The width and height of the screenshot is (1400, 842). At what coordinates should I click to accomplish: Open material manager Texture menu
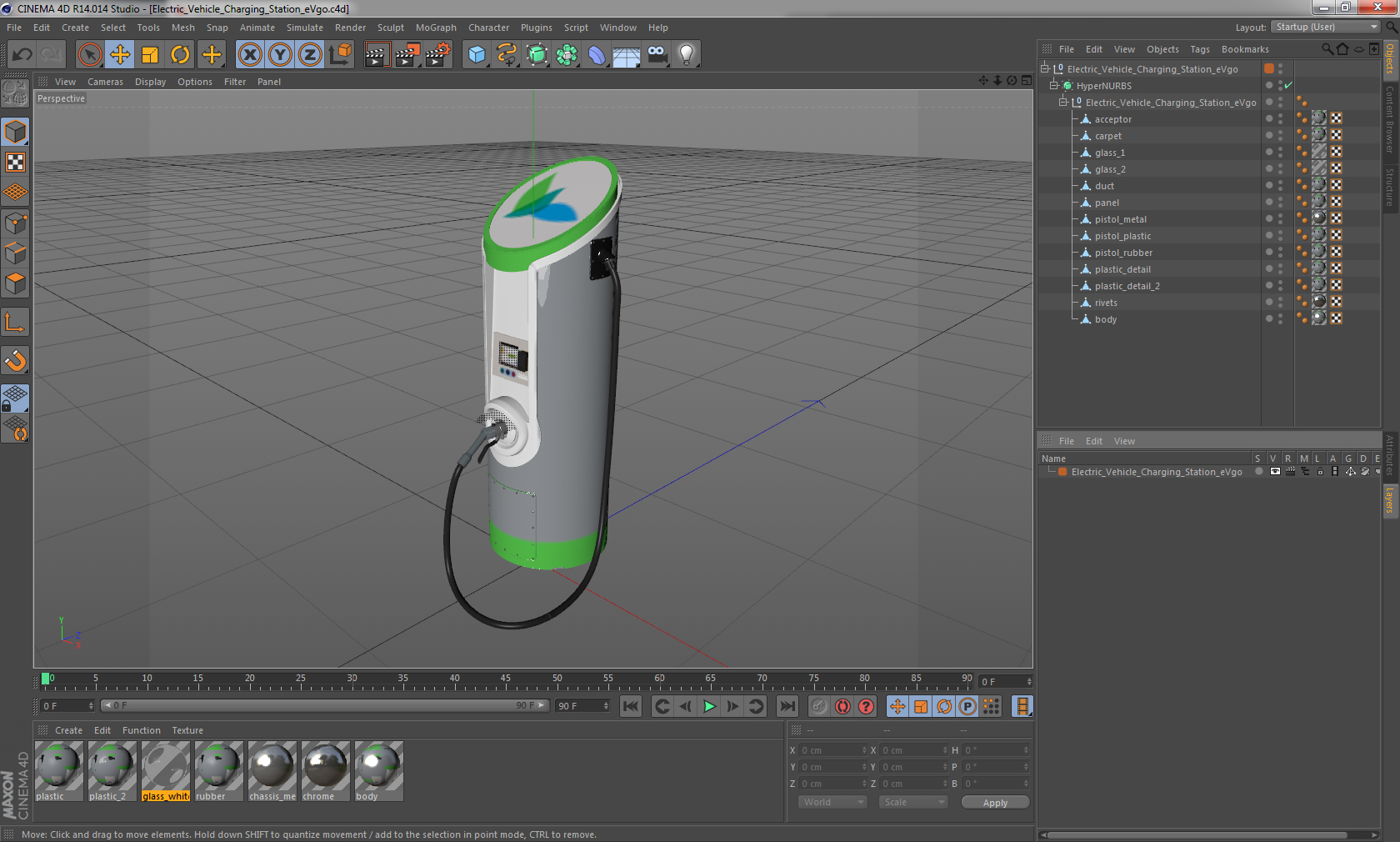point(187,730)
